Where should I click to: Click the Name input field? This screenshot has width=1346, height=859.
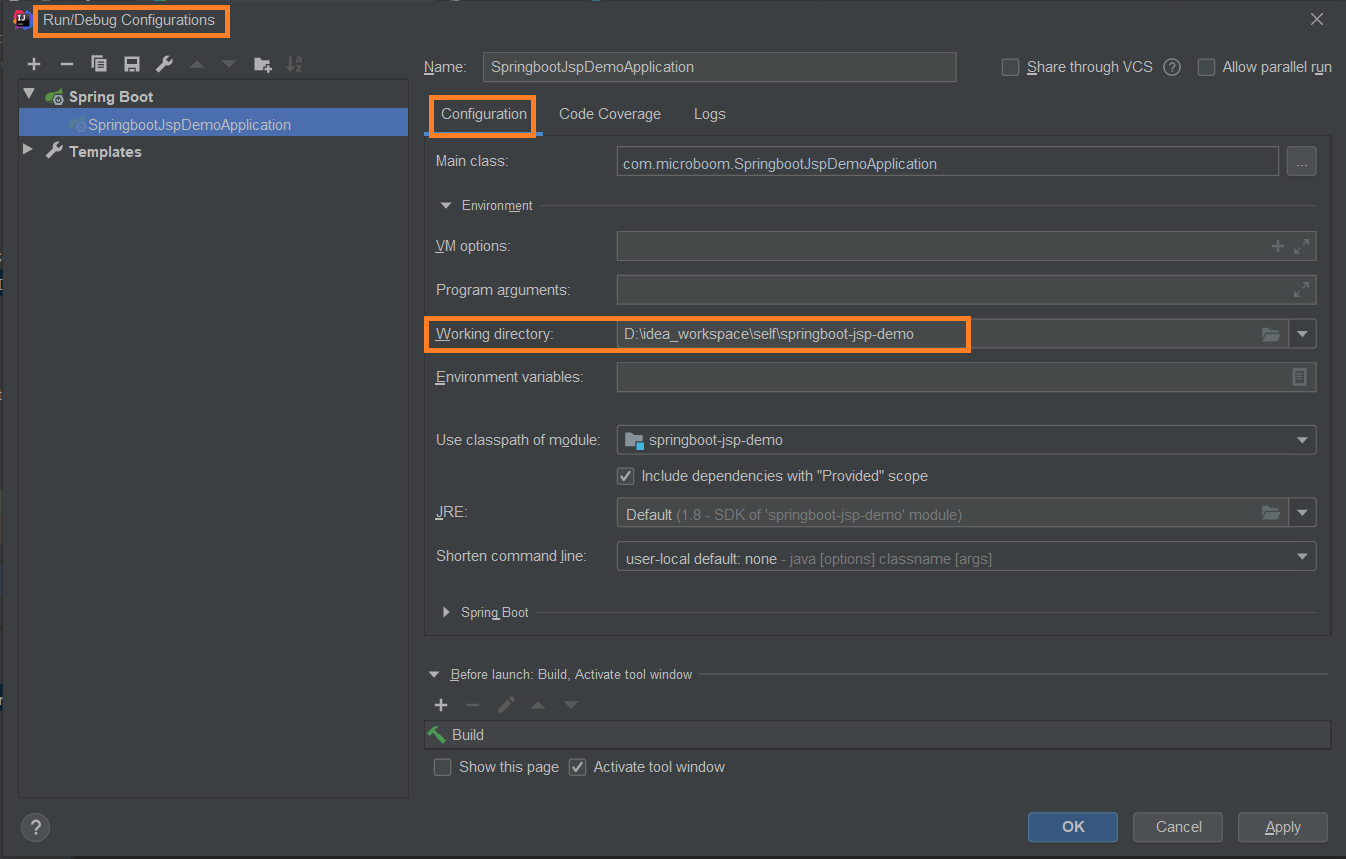719,67
